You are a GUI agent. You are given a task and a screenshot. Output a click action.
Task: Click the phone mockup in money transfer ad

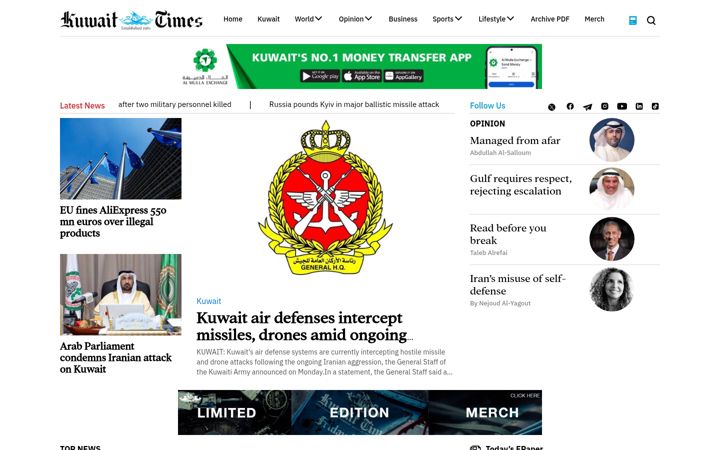pos(512,68)
